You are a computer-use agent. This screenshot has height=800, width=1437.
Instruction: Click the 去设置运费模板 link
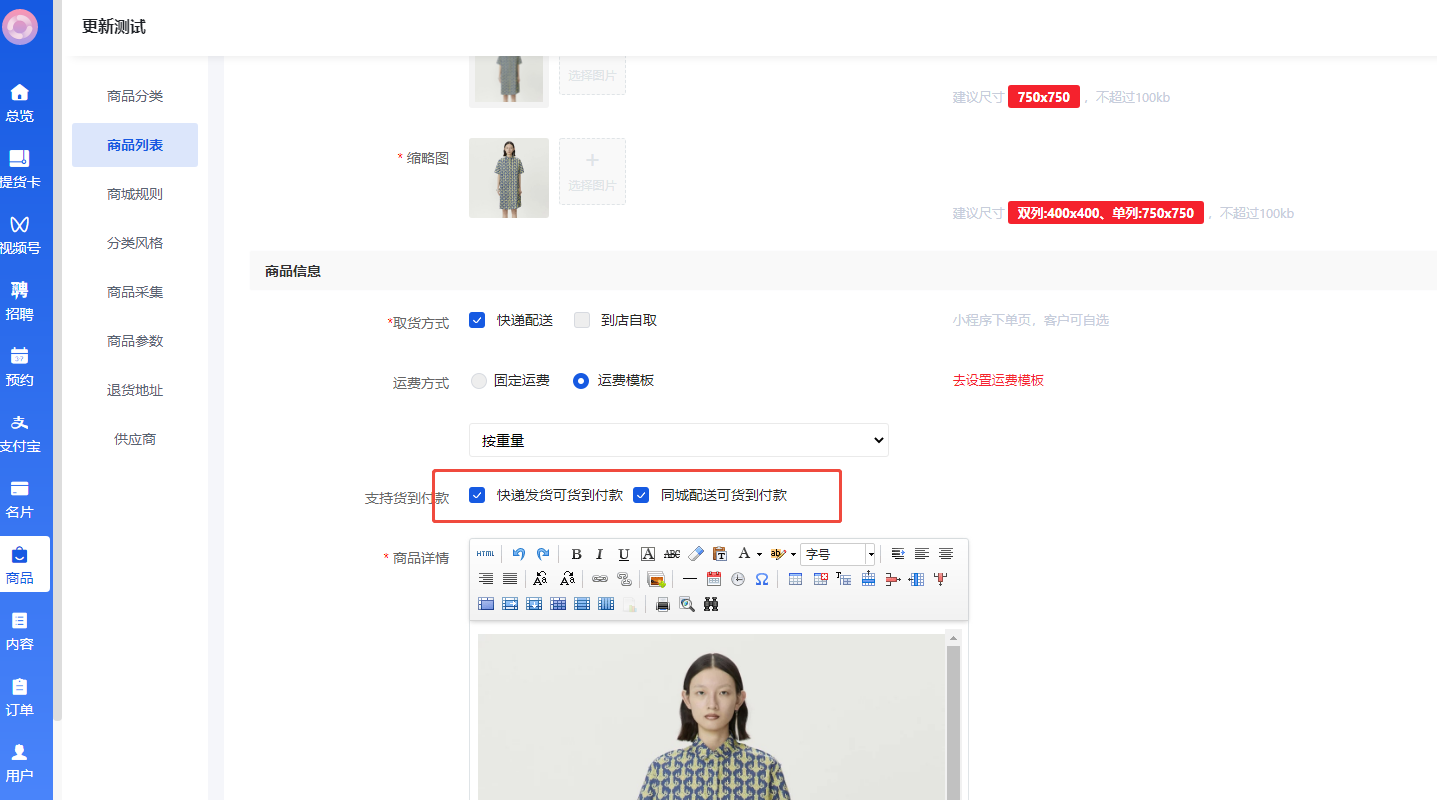coord(998,380)
